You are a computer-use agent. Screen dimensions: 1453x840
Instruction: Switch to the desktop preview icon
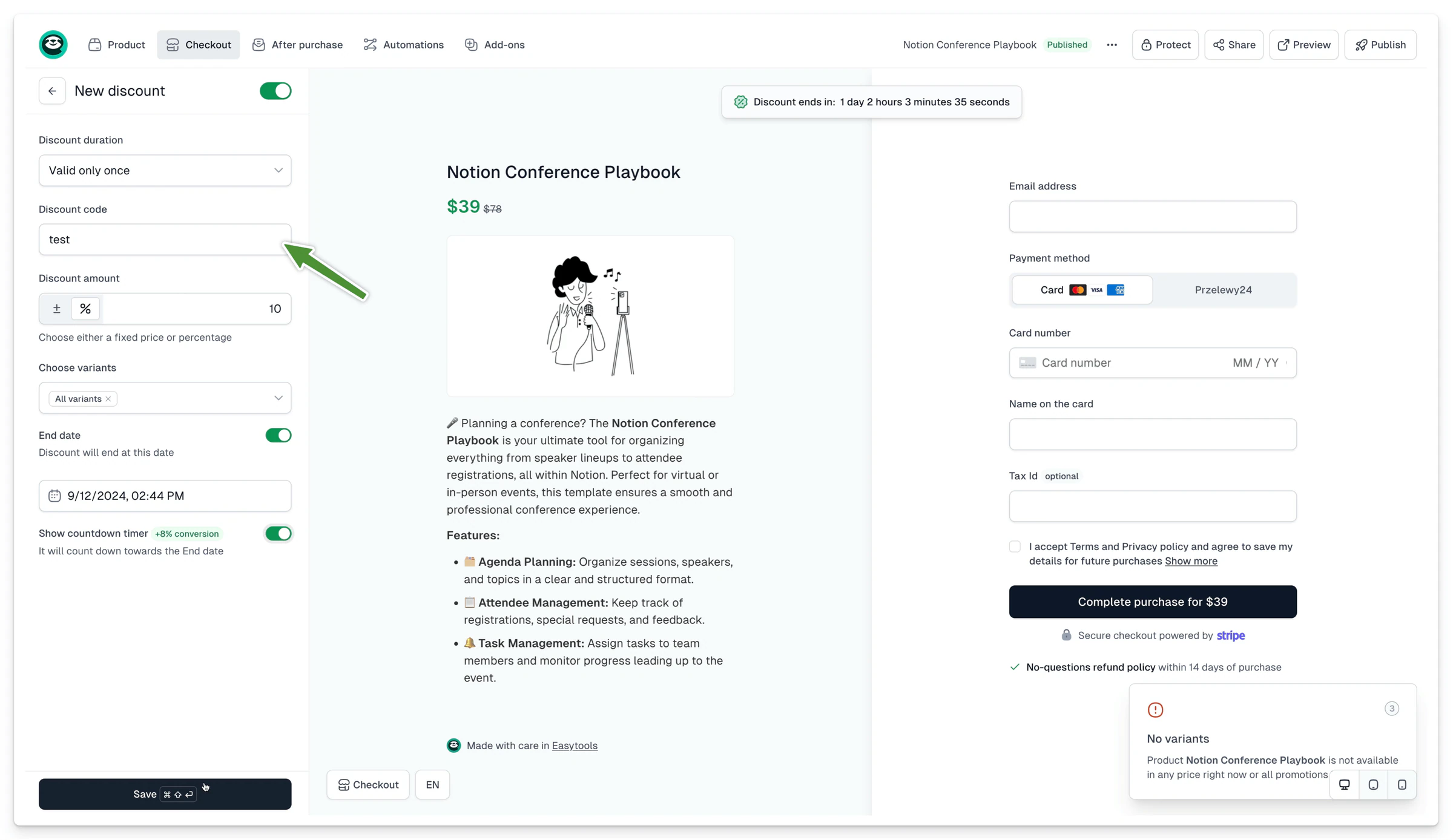click(x=1345, y=785)
